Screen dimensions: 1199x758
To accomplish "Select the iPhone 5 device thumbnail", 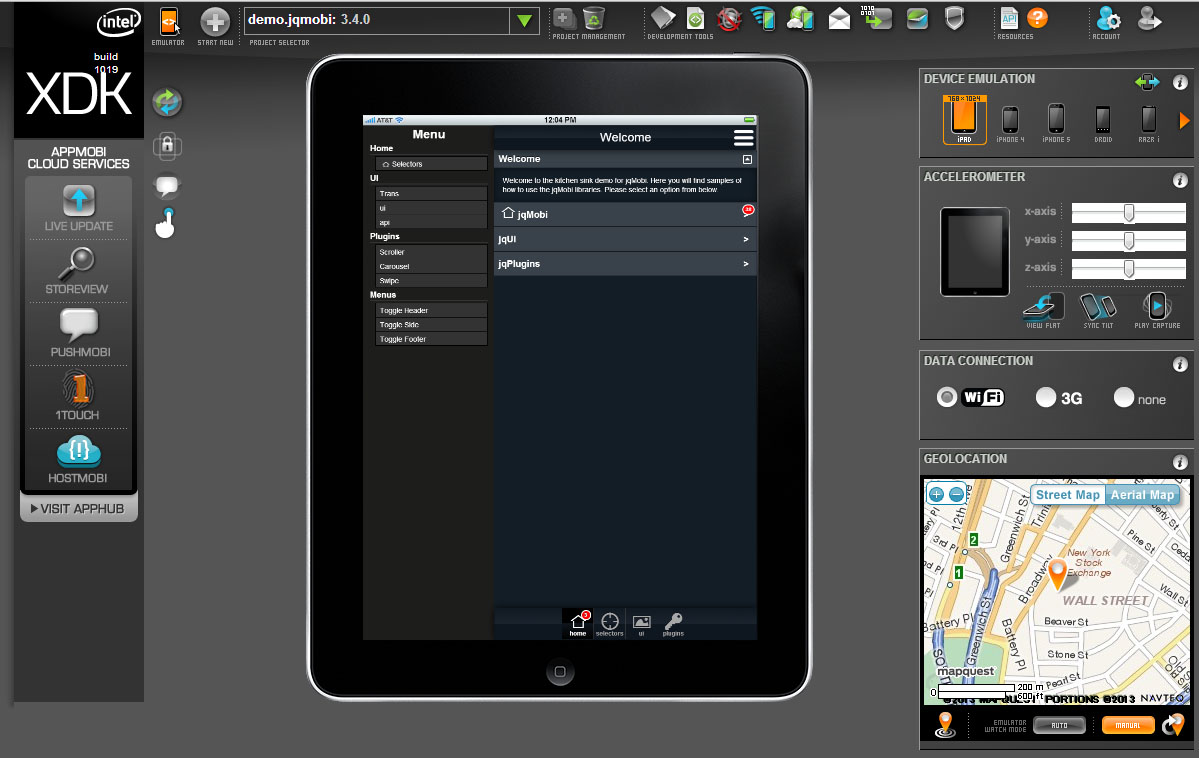I will [x=1056, y=124].
